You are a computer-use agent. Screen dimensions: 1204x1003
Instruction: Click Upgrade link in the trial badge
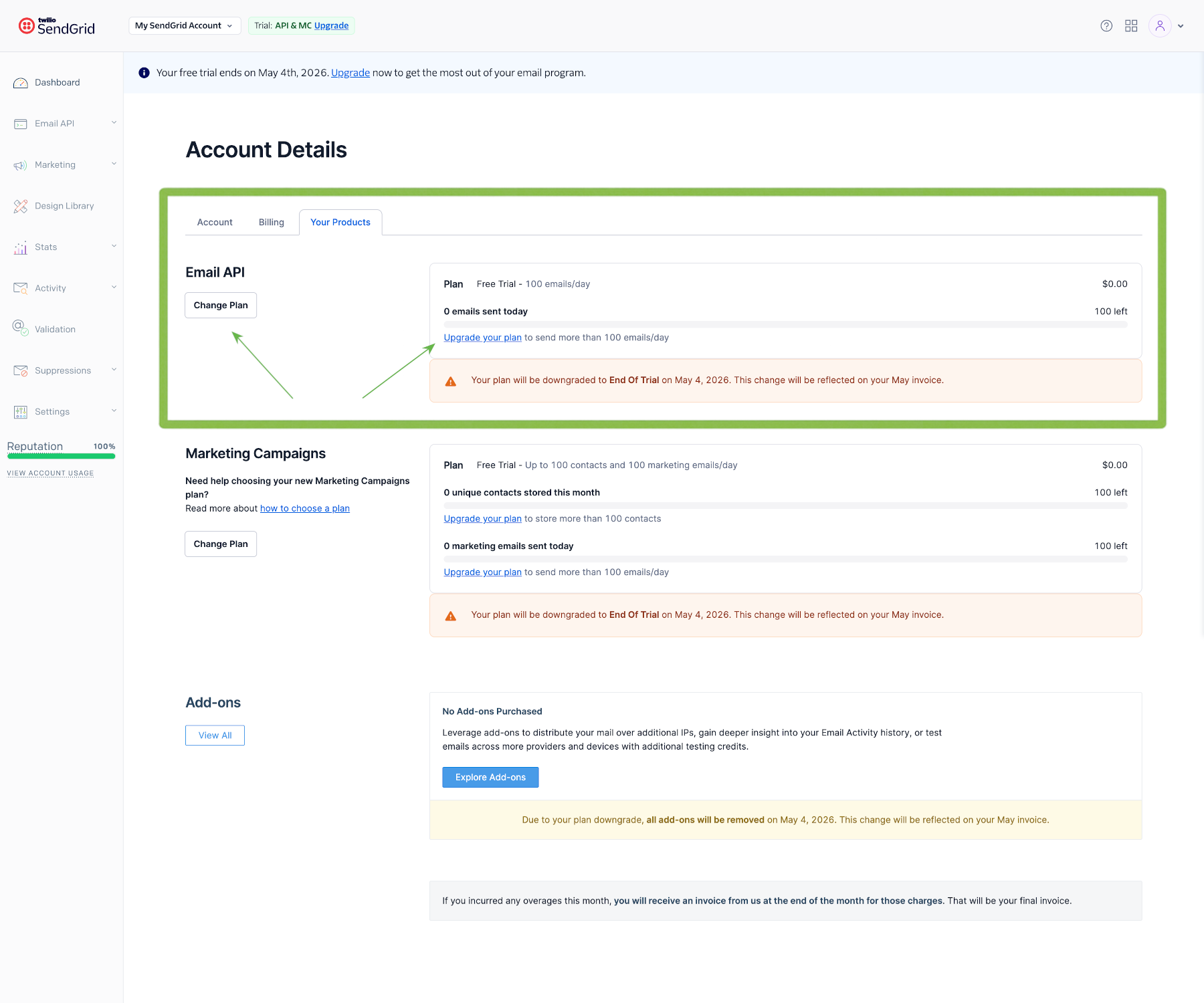(332, 25)
